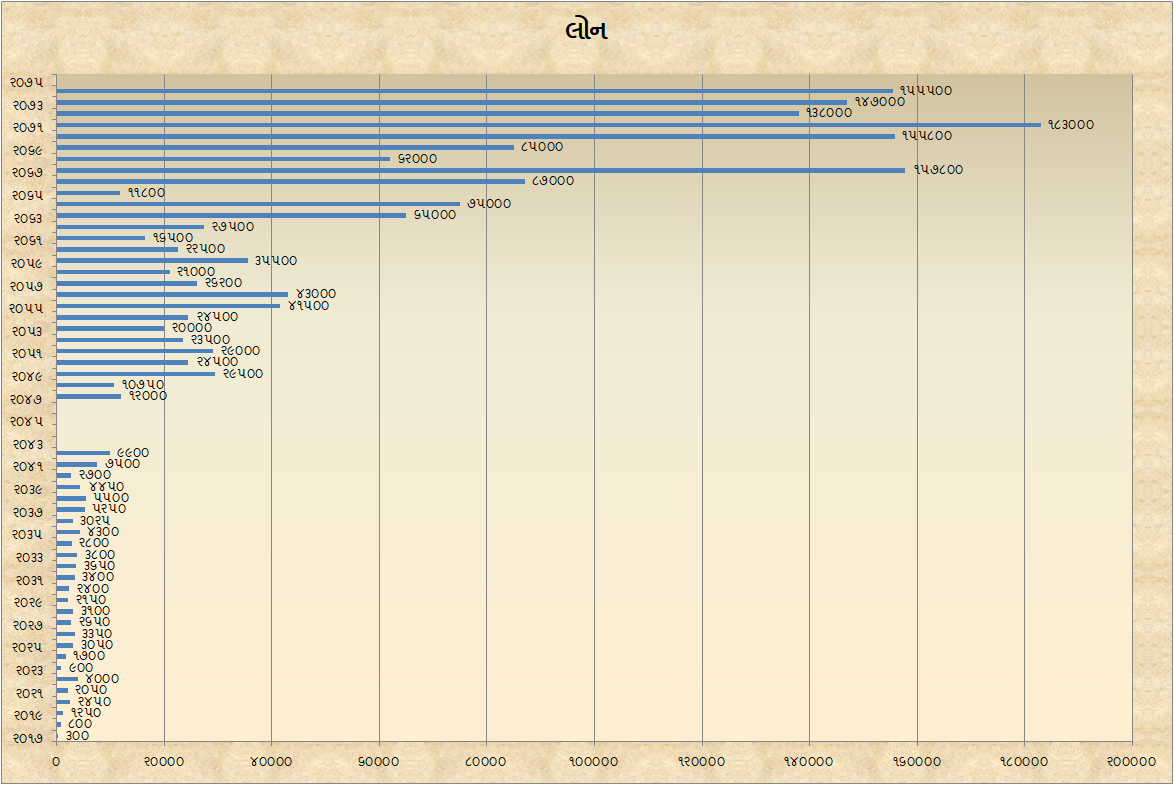Click the horizontal axis label ૨૦૦૦૦૦
The image size is (1174, 785).
coord(1132,762)
